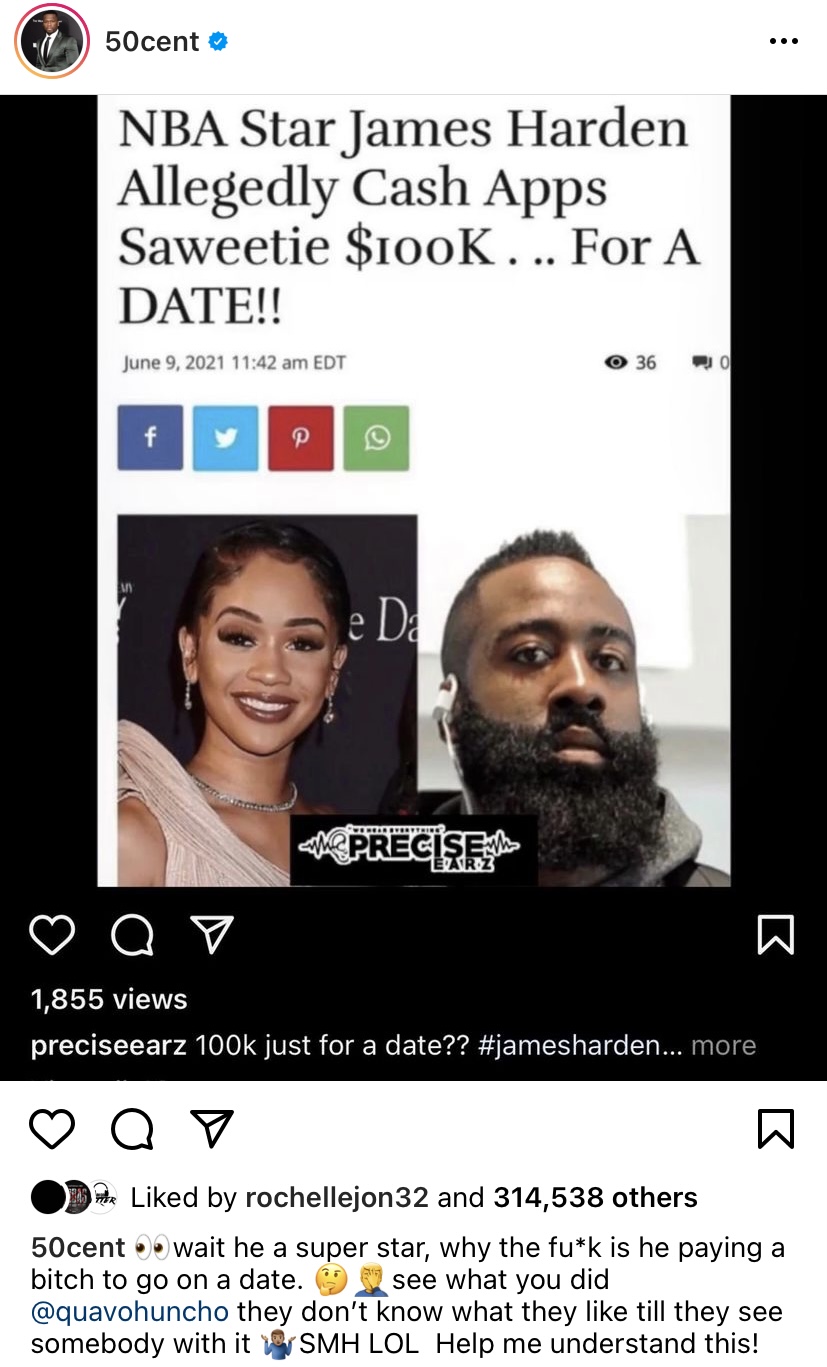This screenshot has width=827, height=1367.
Task: Tap the heart icon inside the reposted preciseearz screenshot
Action: (52, 935)
